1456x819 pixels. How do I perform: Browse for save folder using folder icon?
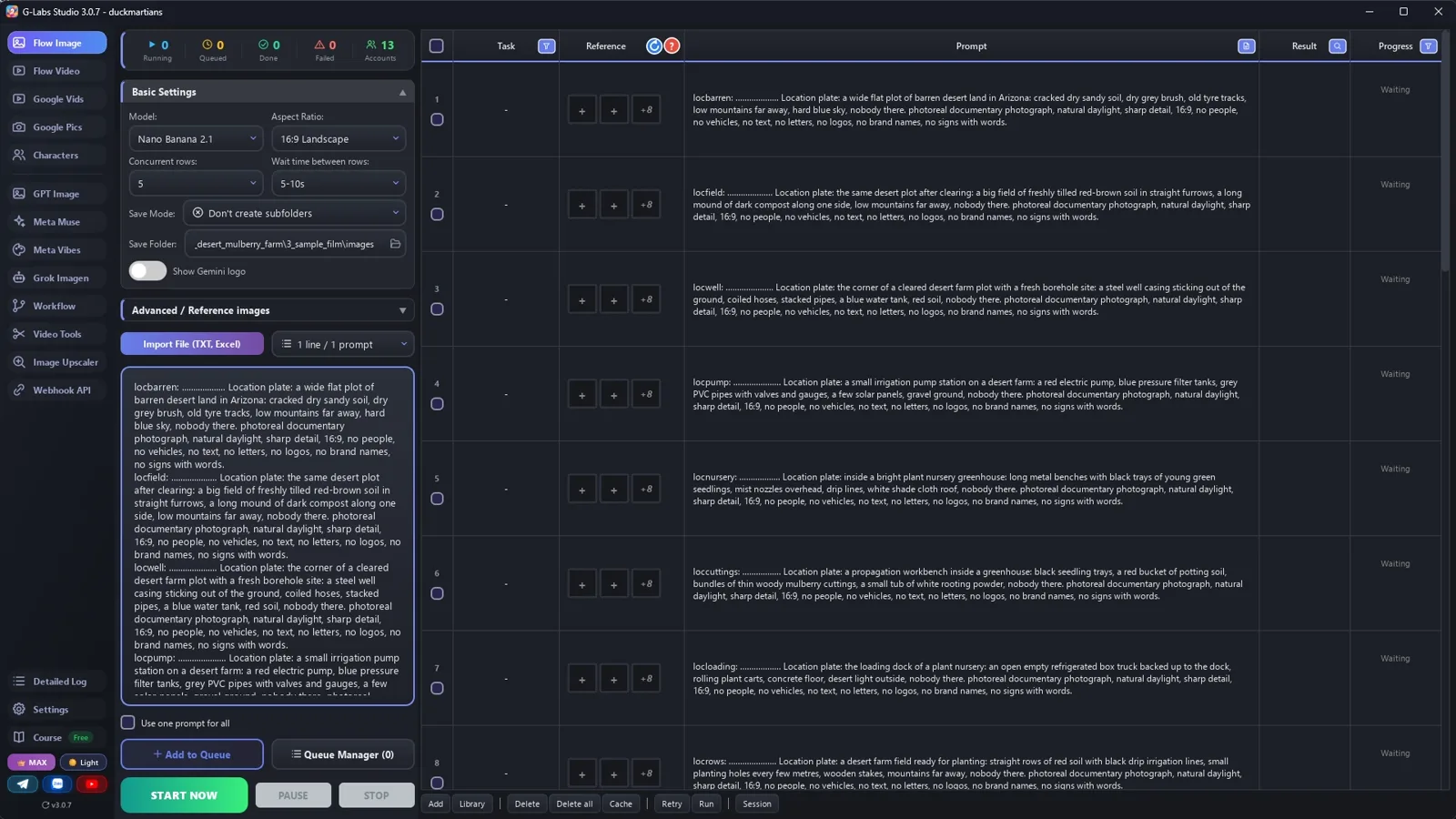click(395, 244)
